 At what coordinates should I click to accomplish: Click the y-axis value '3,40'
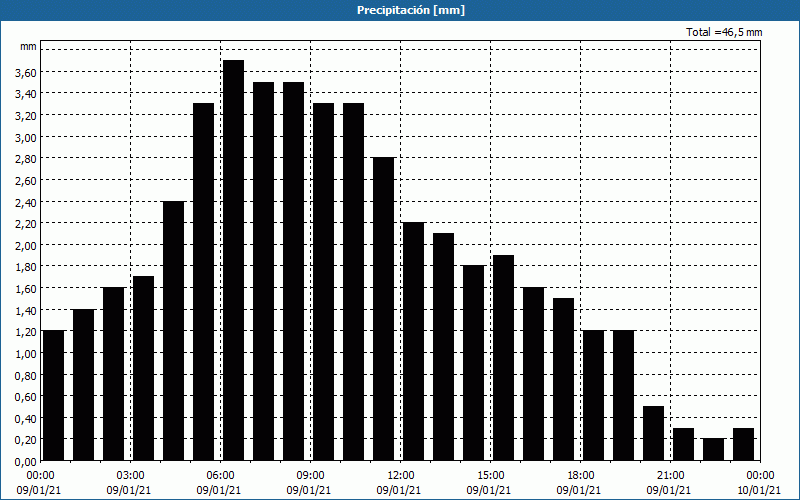(26, 94)
